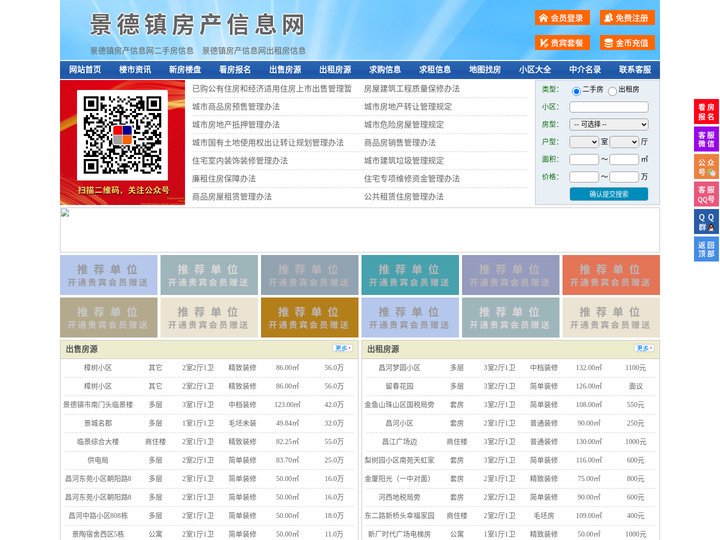Screen dimensions: 720x540
Task: Click the minimum 面积 input field
Action: [x=584, y=159]
